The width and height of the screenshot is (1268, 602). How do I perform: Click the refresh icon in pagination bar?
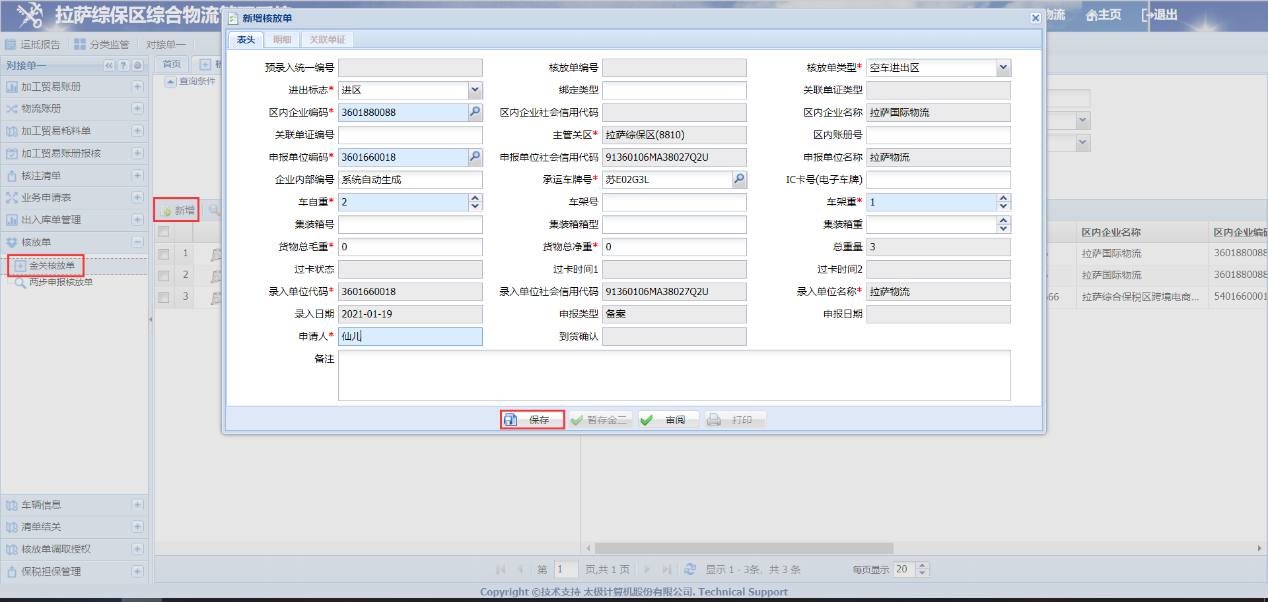690,569
